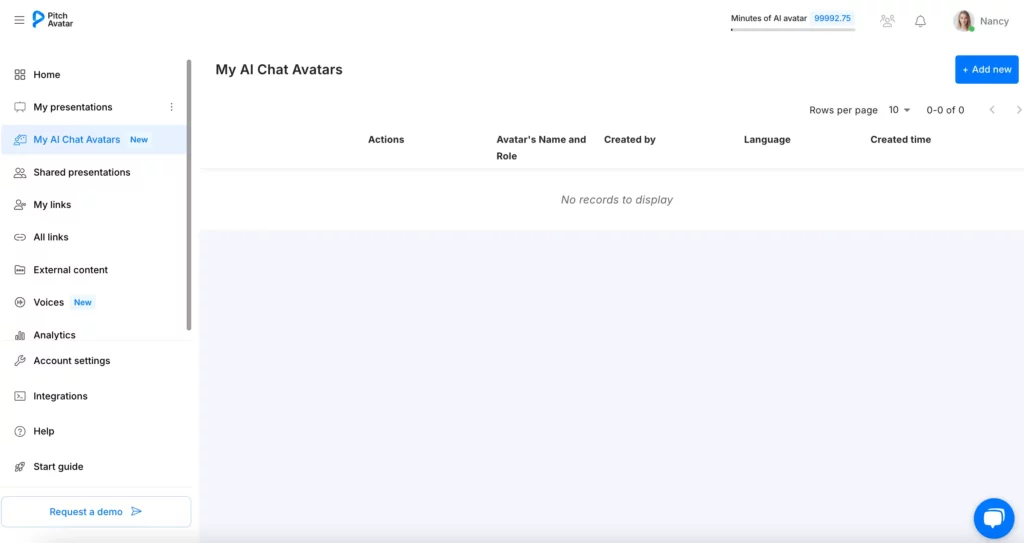
Task: Click the Start guide rocket icon
Action: tap(20, 467)
